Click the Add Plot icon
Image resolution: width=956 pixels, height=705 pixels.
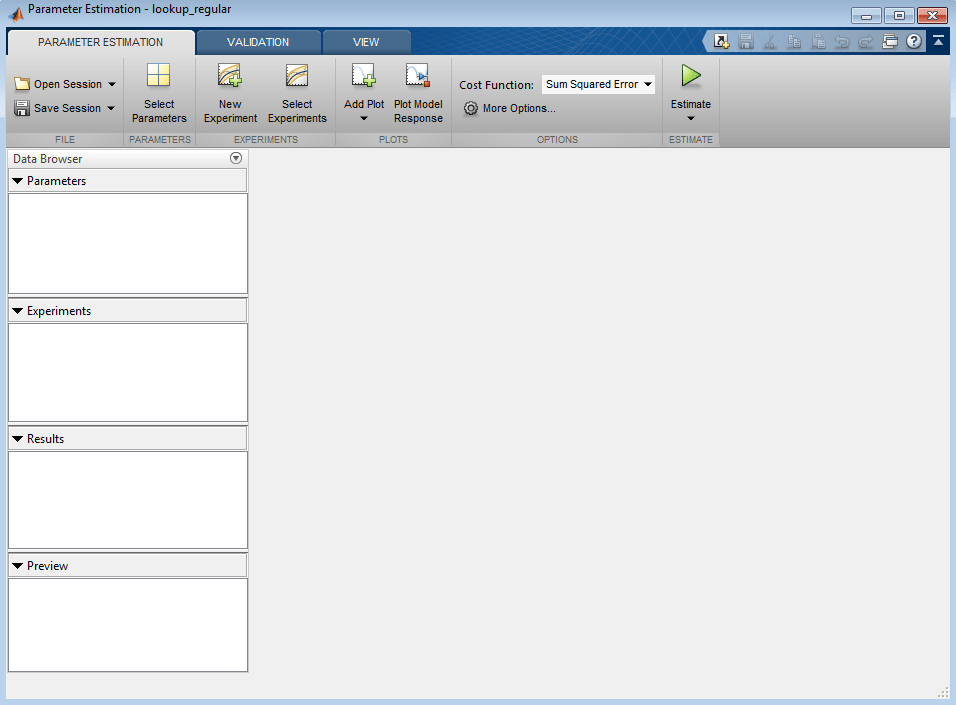click(363, 76)
